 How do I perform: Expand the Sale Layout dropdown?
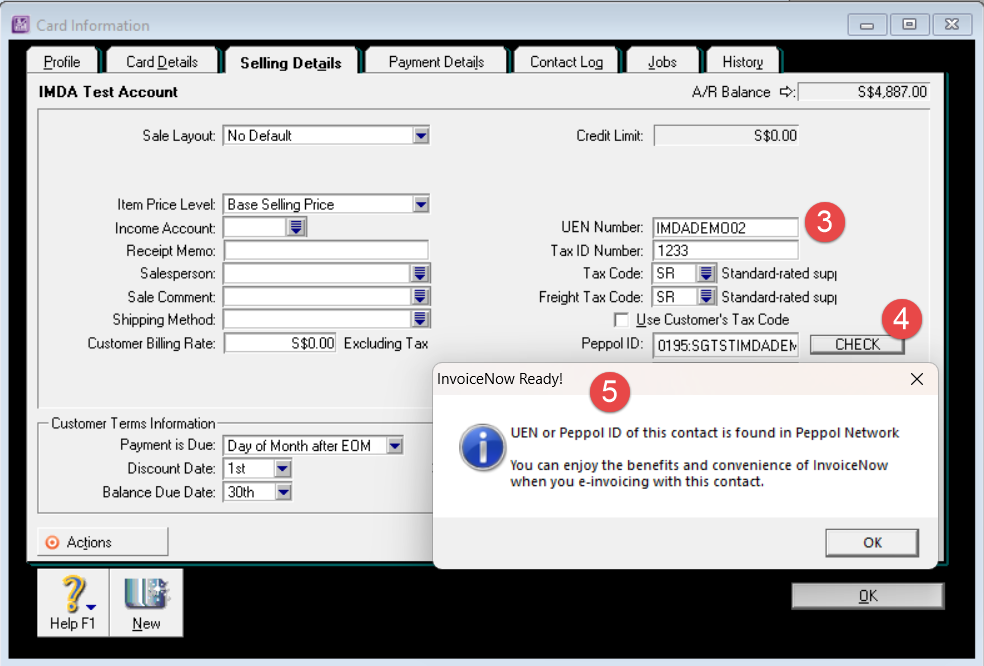[421, 135]
